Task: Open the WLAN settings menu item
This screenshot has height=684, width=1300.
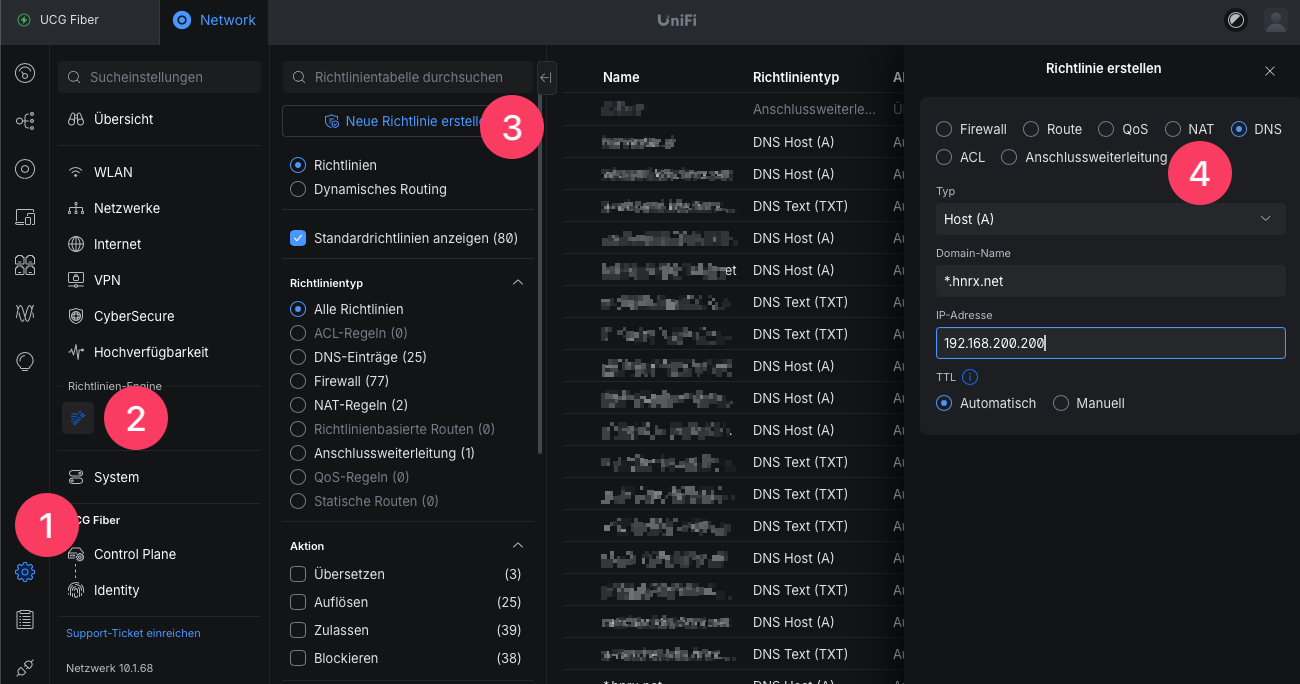Action: (x=113, y=172)
